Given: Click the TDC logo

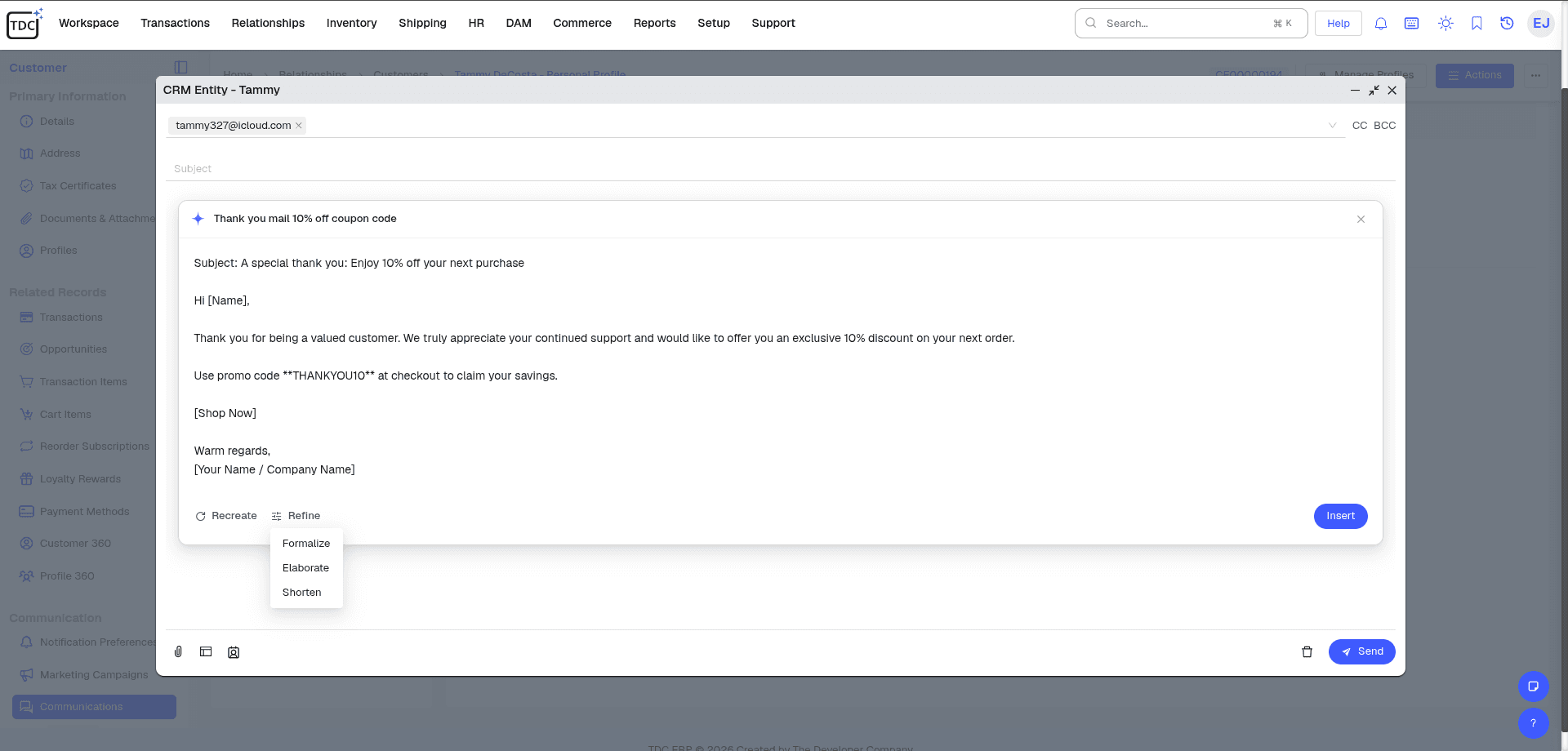Looking at the screenshot, I should click(24, 24).
